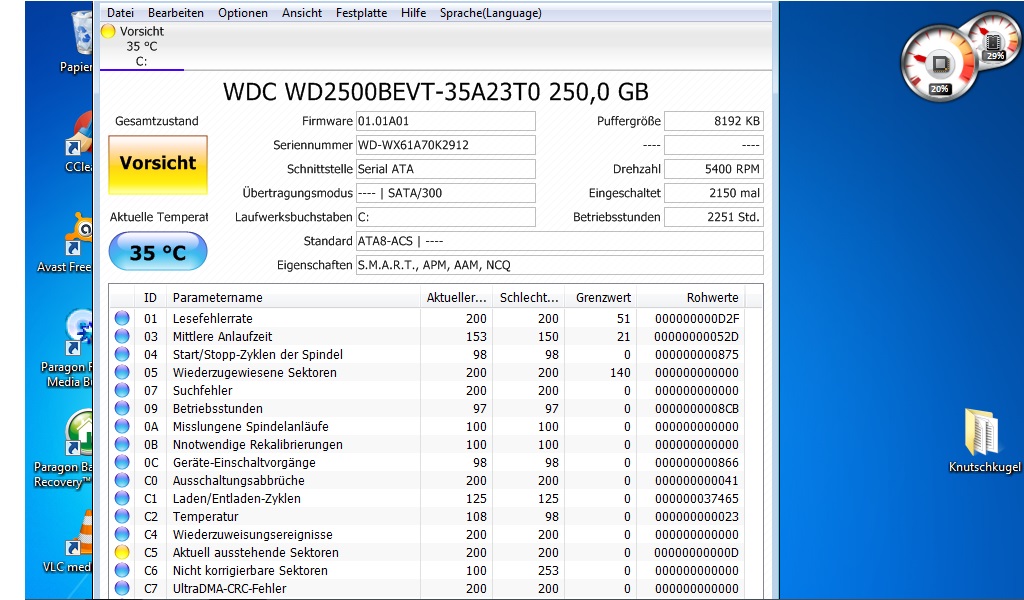Click the status icon for Start/Stopp-Zyklen der Spindel
The width and height of the screenshot is (1024, 600).
[x=122, y=354]
